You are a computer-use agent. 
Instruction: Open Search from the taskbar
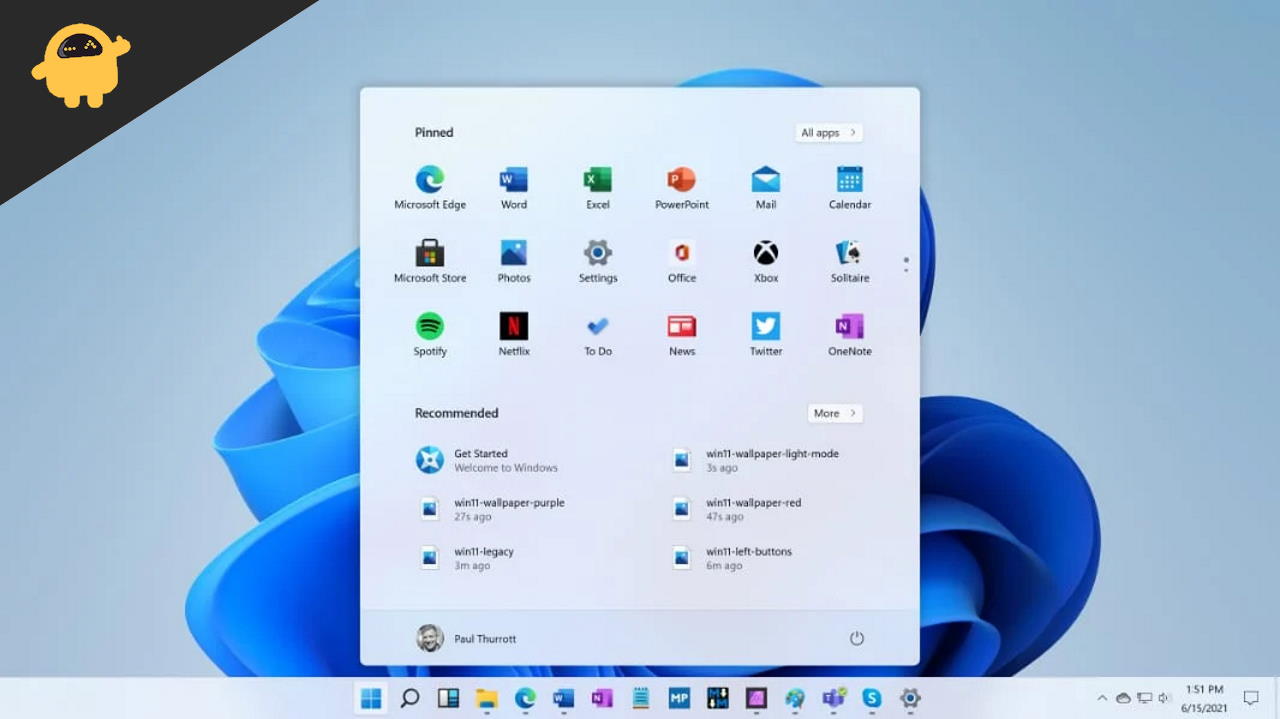pyautogui.click(x=409, y=698)
